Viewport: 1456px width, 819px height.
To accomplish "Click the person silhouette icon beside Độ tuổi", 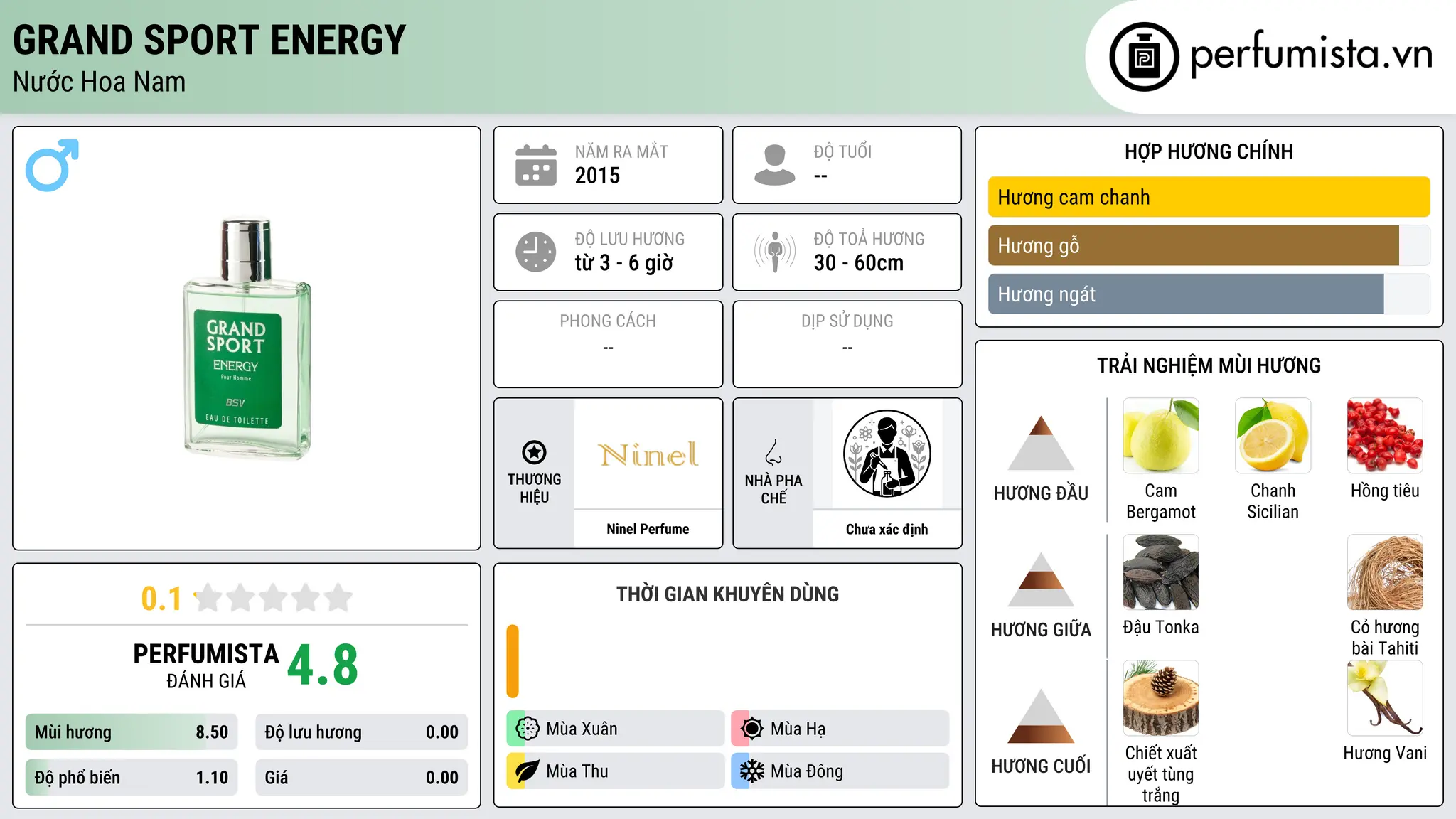I will (x=775, y=165).
